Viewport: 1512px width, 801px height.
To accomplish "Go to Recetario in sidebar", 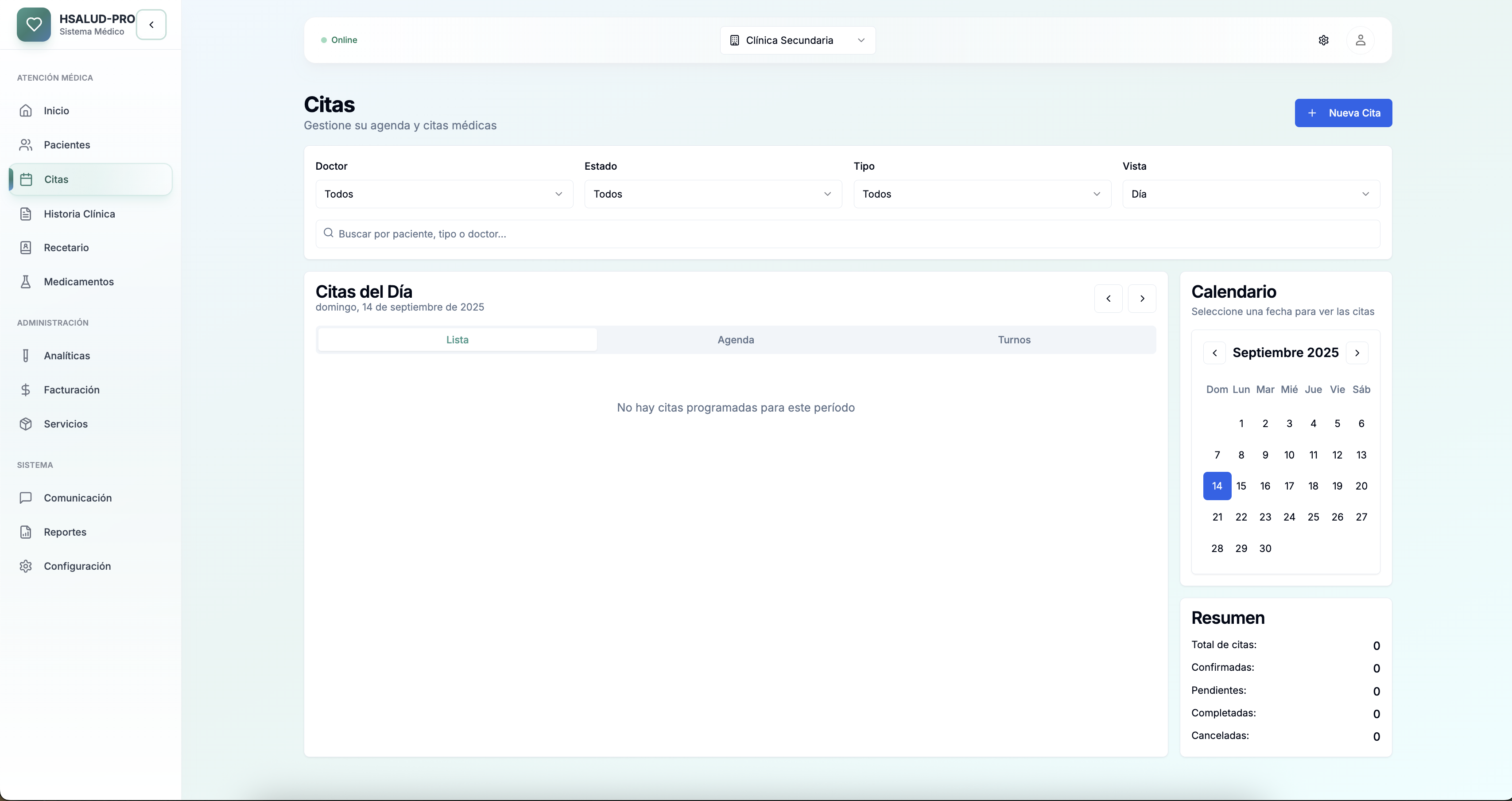I will point(66,248).
